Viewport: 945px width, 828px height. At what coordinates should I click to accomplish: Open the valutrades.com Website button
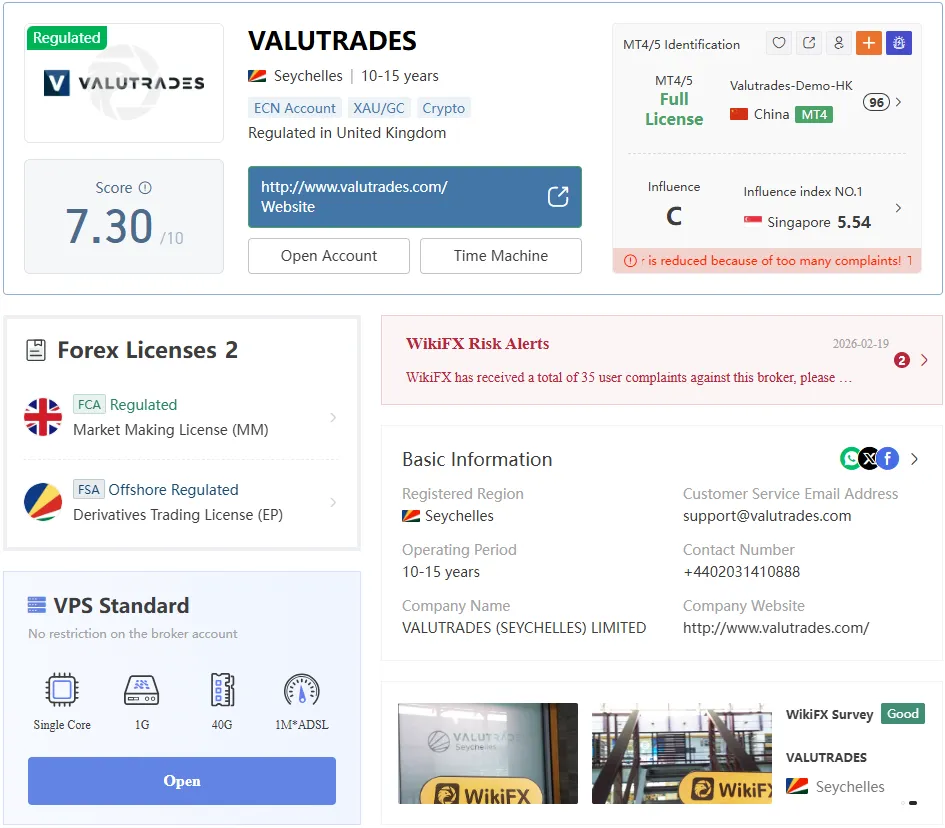click(x=415, y=197)
